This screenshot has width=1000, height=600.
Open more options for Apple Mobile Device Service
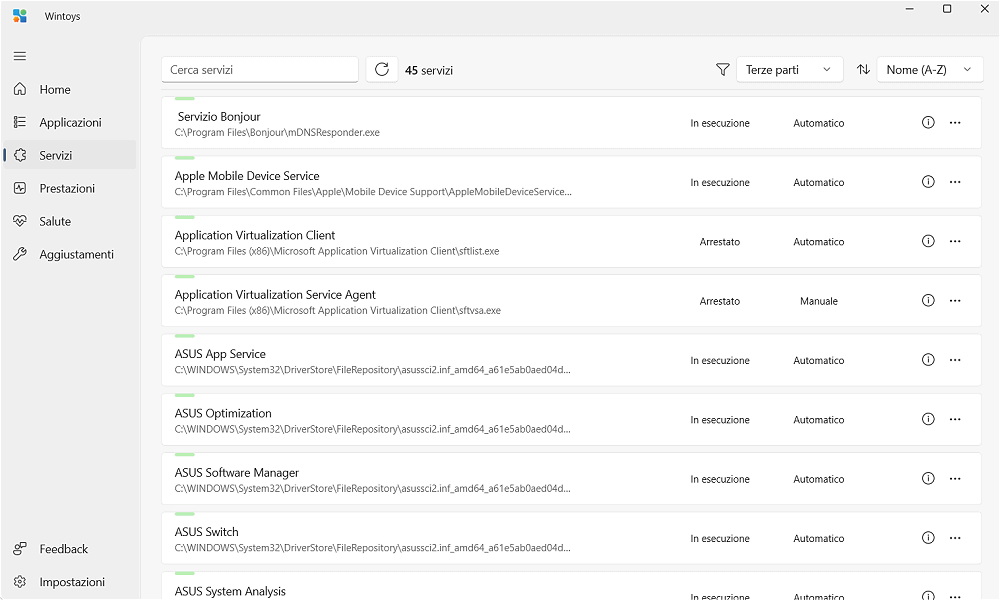point(955,182)
